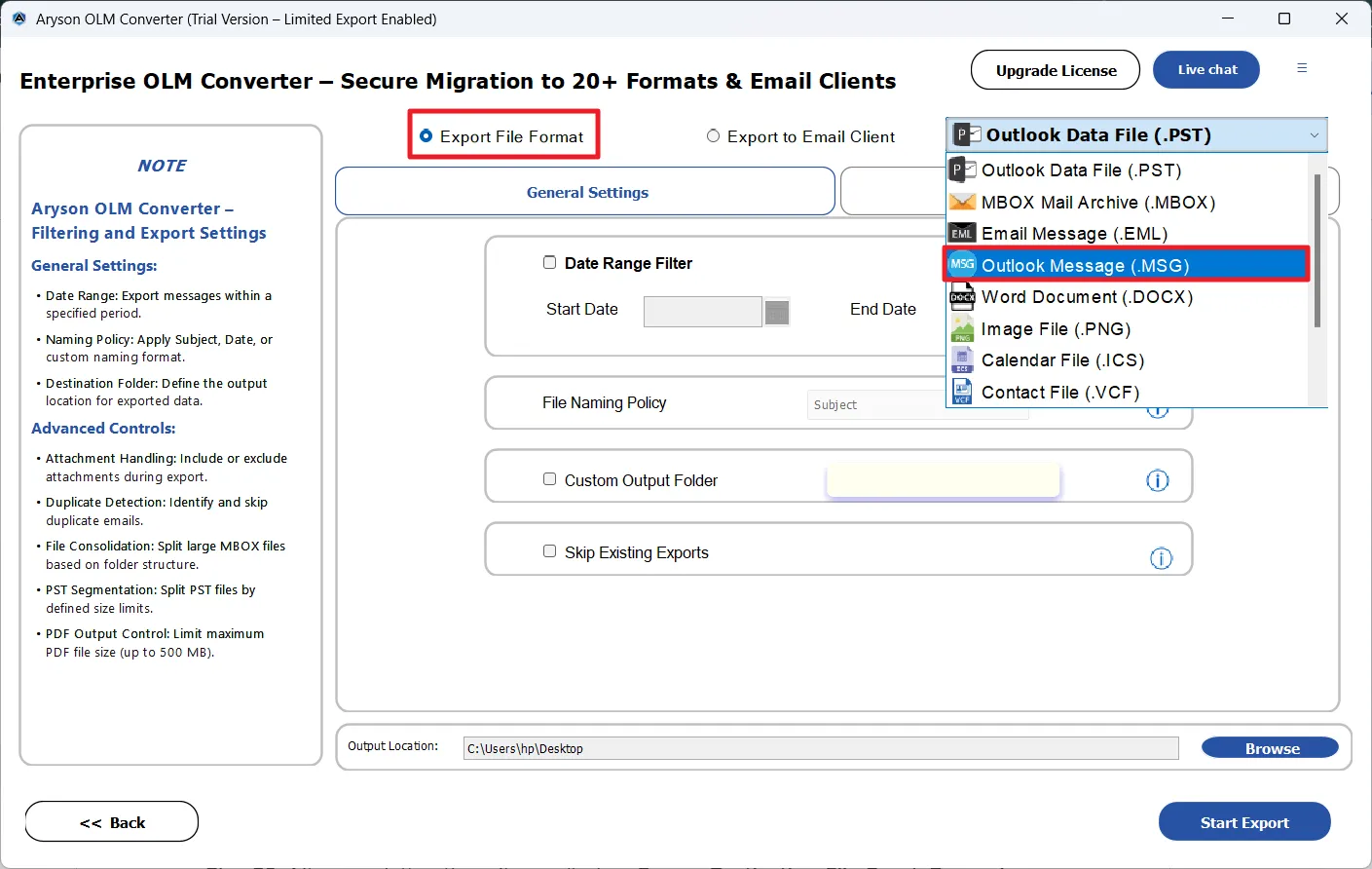Select Export to Email Client radio button
The height and width of the screenshot is (869, 1372).
pyautogui.click(x=714, y=136)
